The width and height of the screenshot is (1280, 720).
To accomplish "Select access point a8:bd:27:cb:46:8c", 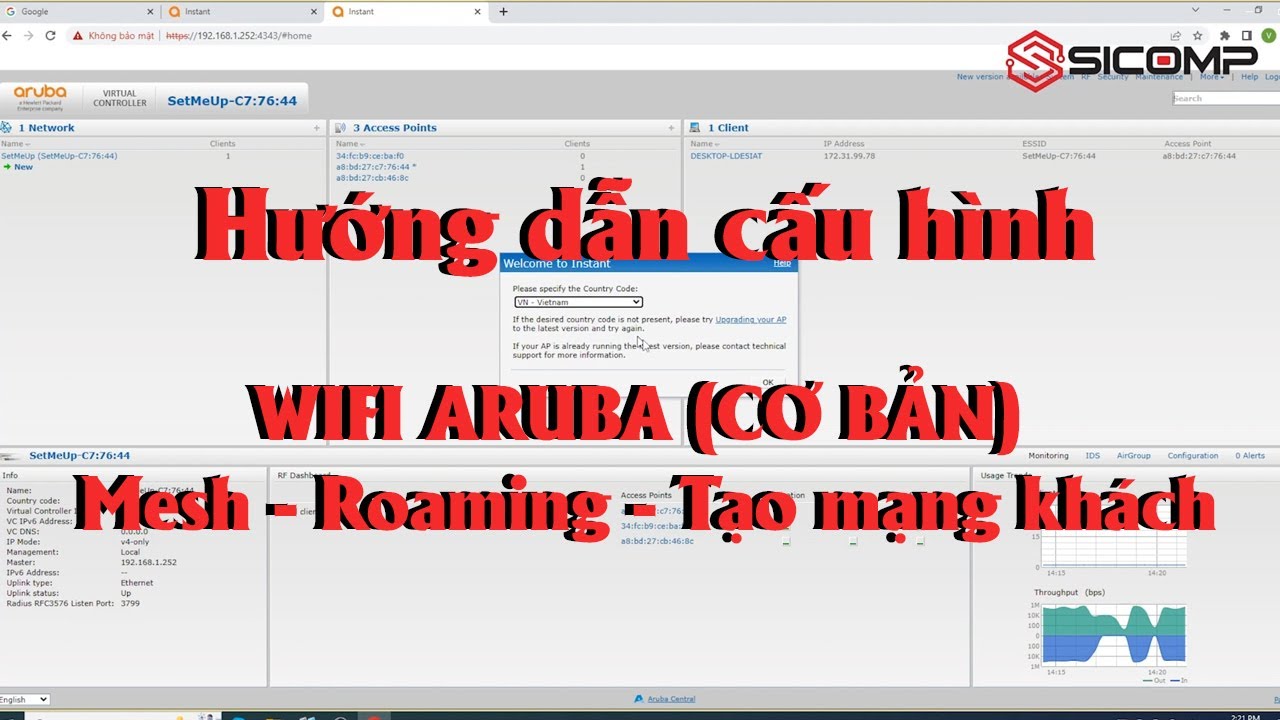I will 372,178.
